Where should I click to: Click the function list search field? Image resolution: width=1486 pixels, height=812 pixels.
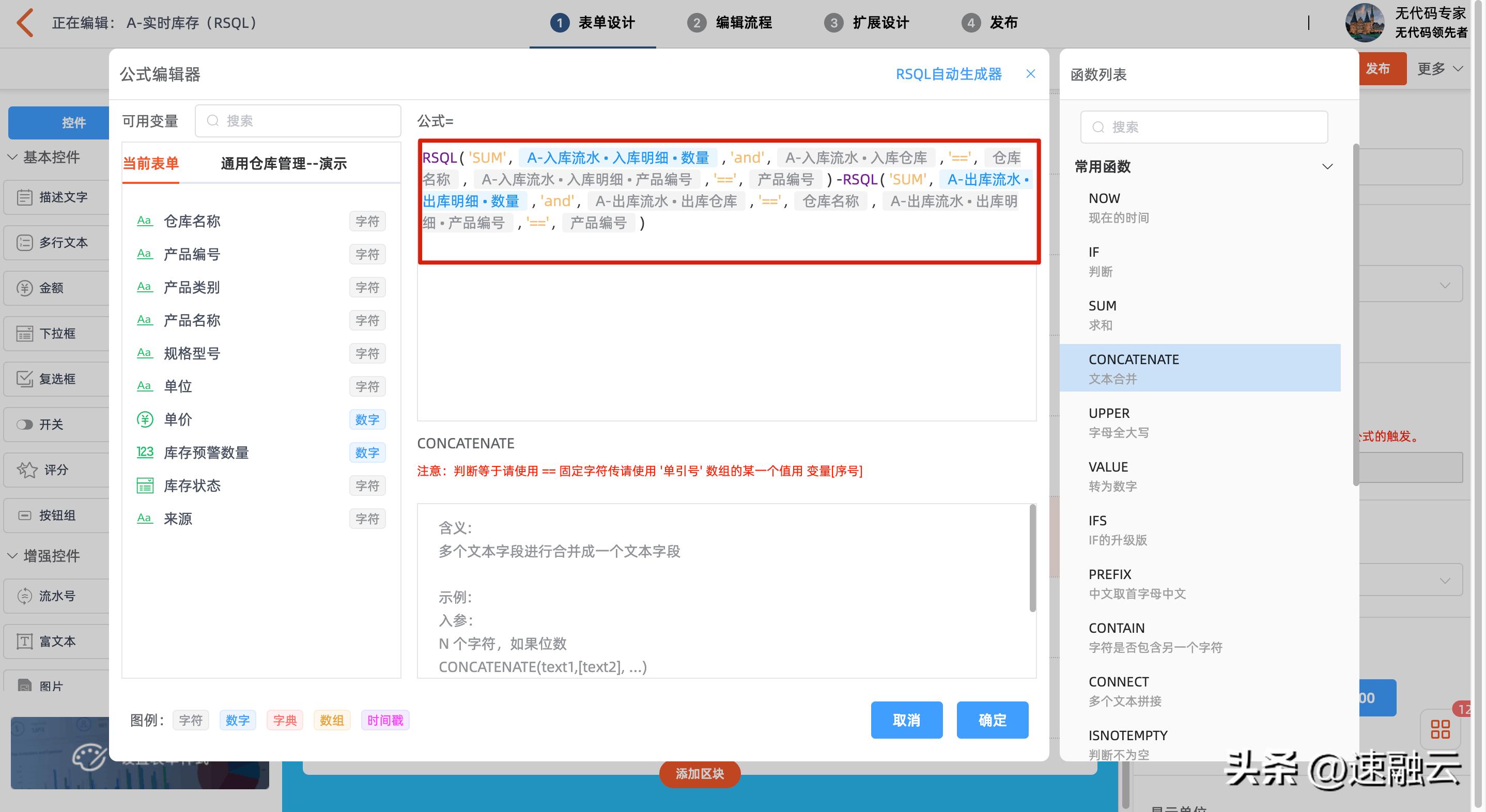pos(1203,127)
